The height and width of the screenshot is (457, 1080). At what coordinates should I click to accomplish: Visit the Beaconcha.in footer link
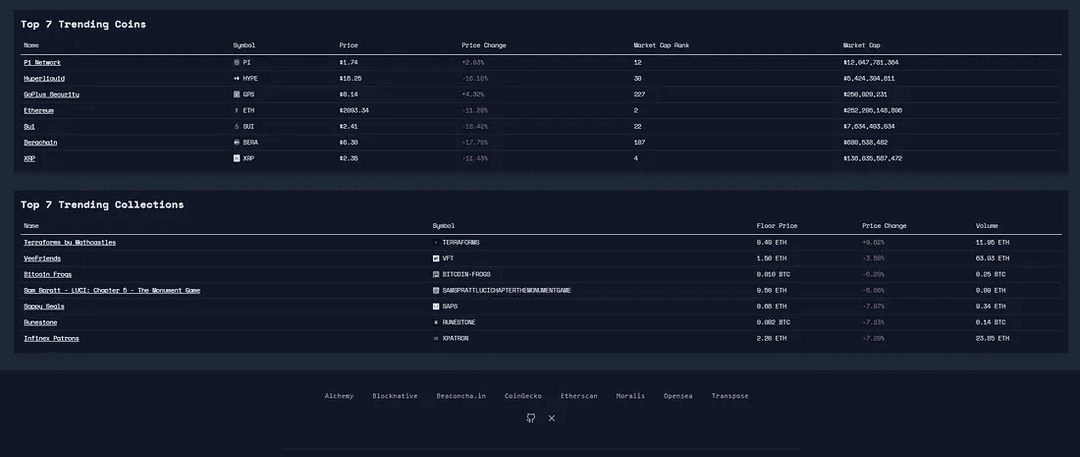[461, 396]
